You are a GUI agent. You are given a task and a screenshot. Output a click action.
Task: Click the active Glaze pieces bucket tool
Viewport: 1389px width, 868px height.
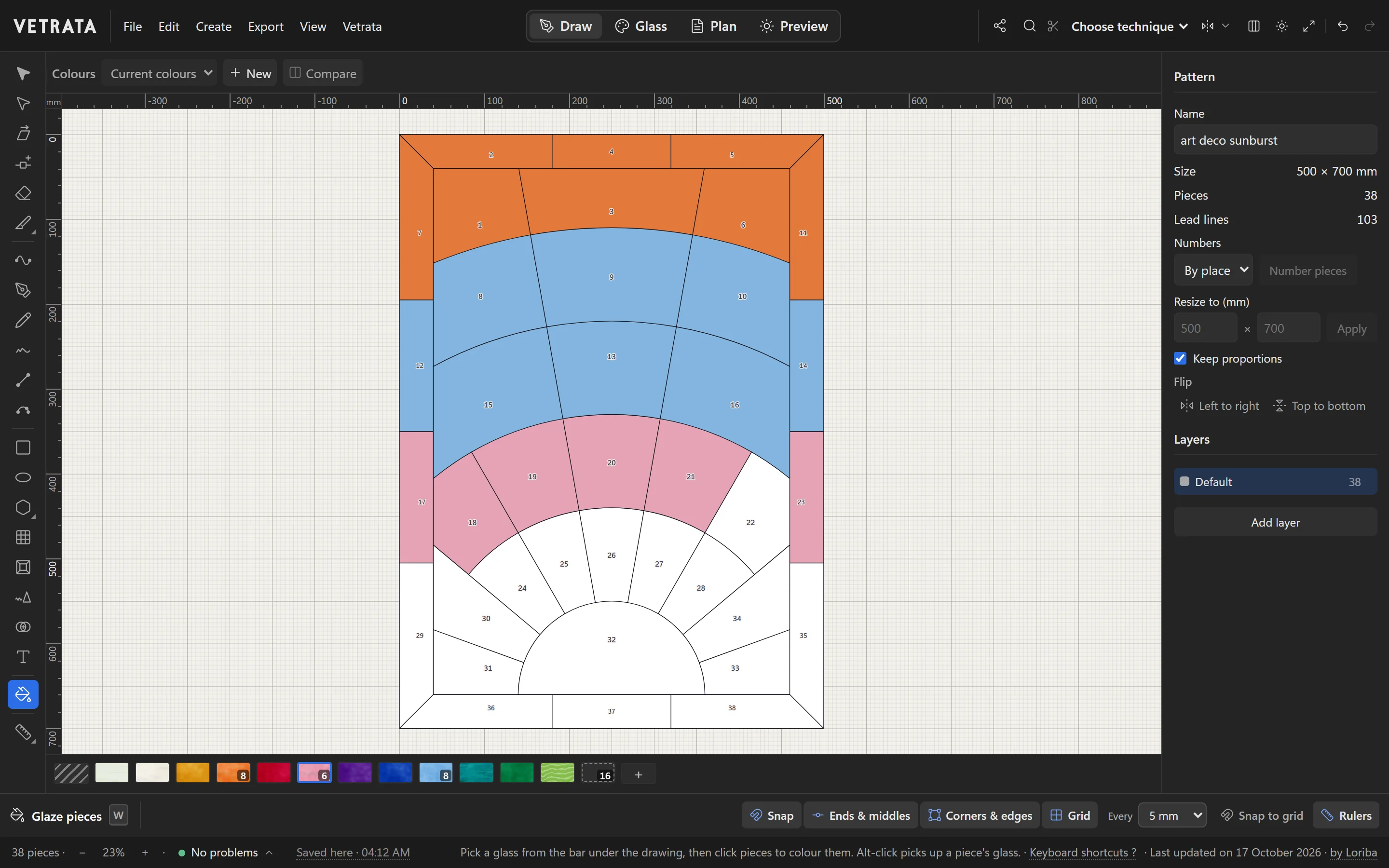click(x=23, y=694)
